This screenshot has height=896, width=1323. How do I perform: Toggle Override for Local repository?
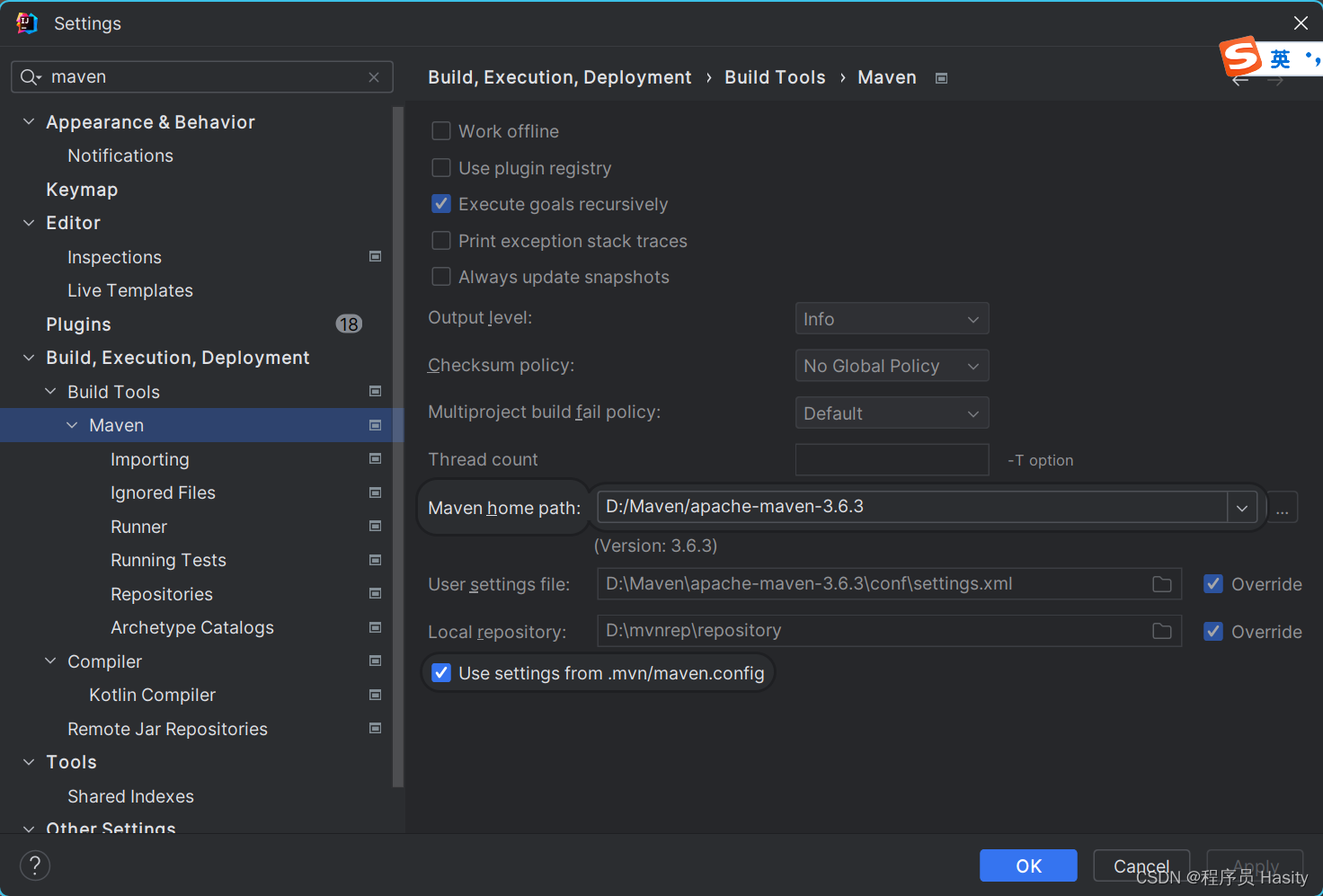point(1213,632)
